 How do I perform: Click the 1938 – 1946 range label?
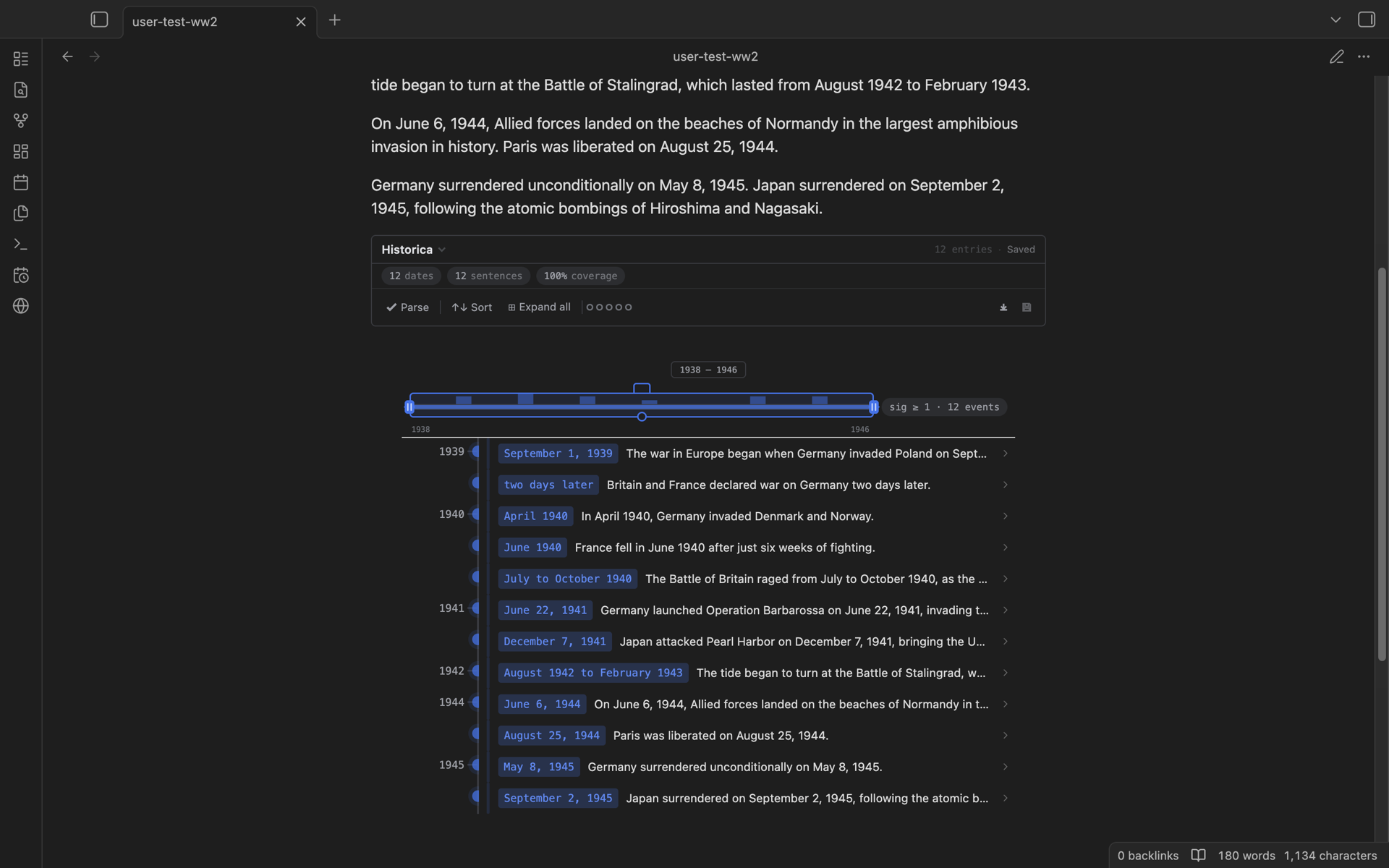pyautogui.click(x=708, y=370)
